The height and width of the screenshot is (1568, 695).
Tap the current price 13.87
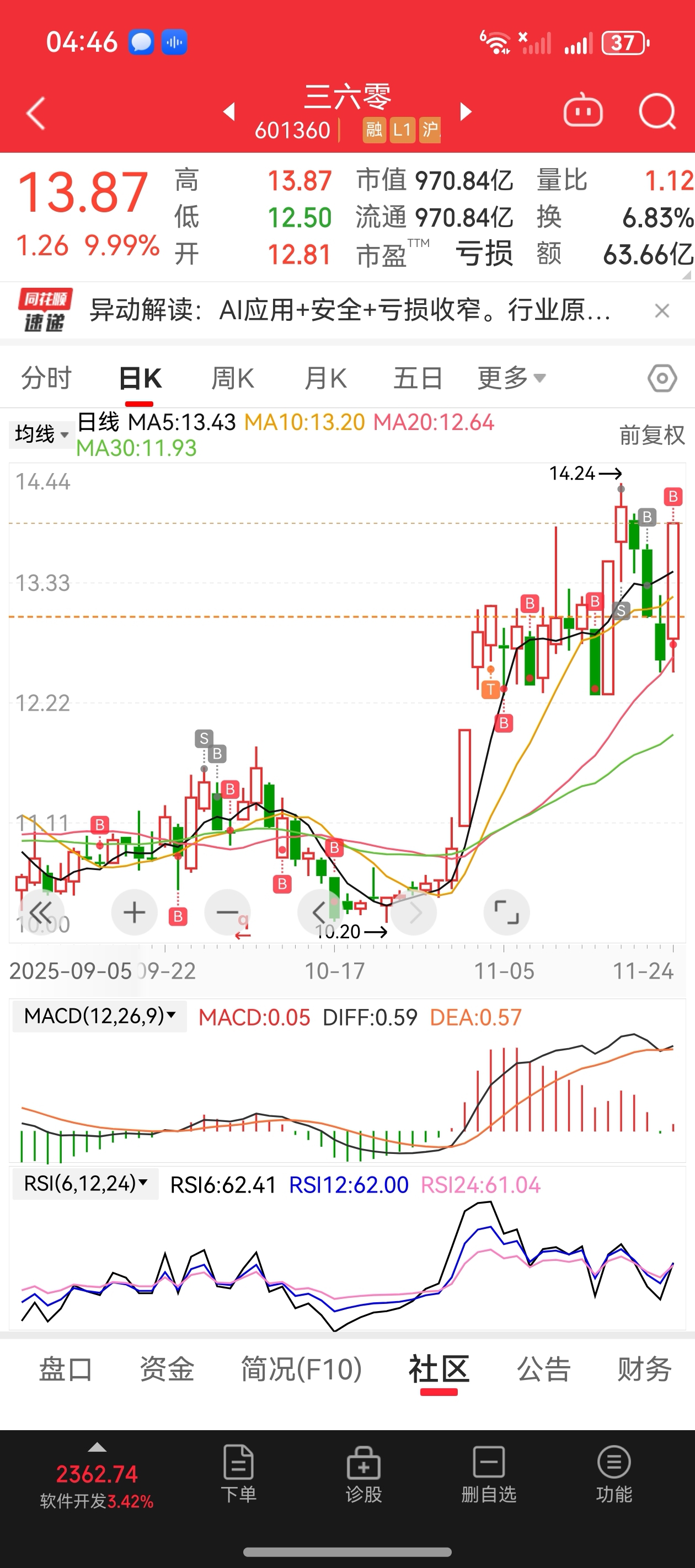tap(83, 192)
